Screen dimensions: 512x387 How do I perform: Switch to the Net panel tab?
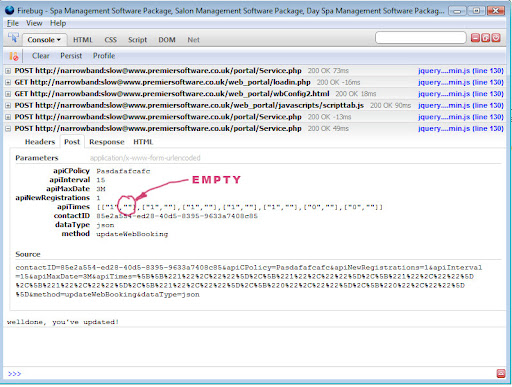[193, 40]
